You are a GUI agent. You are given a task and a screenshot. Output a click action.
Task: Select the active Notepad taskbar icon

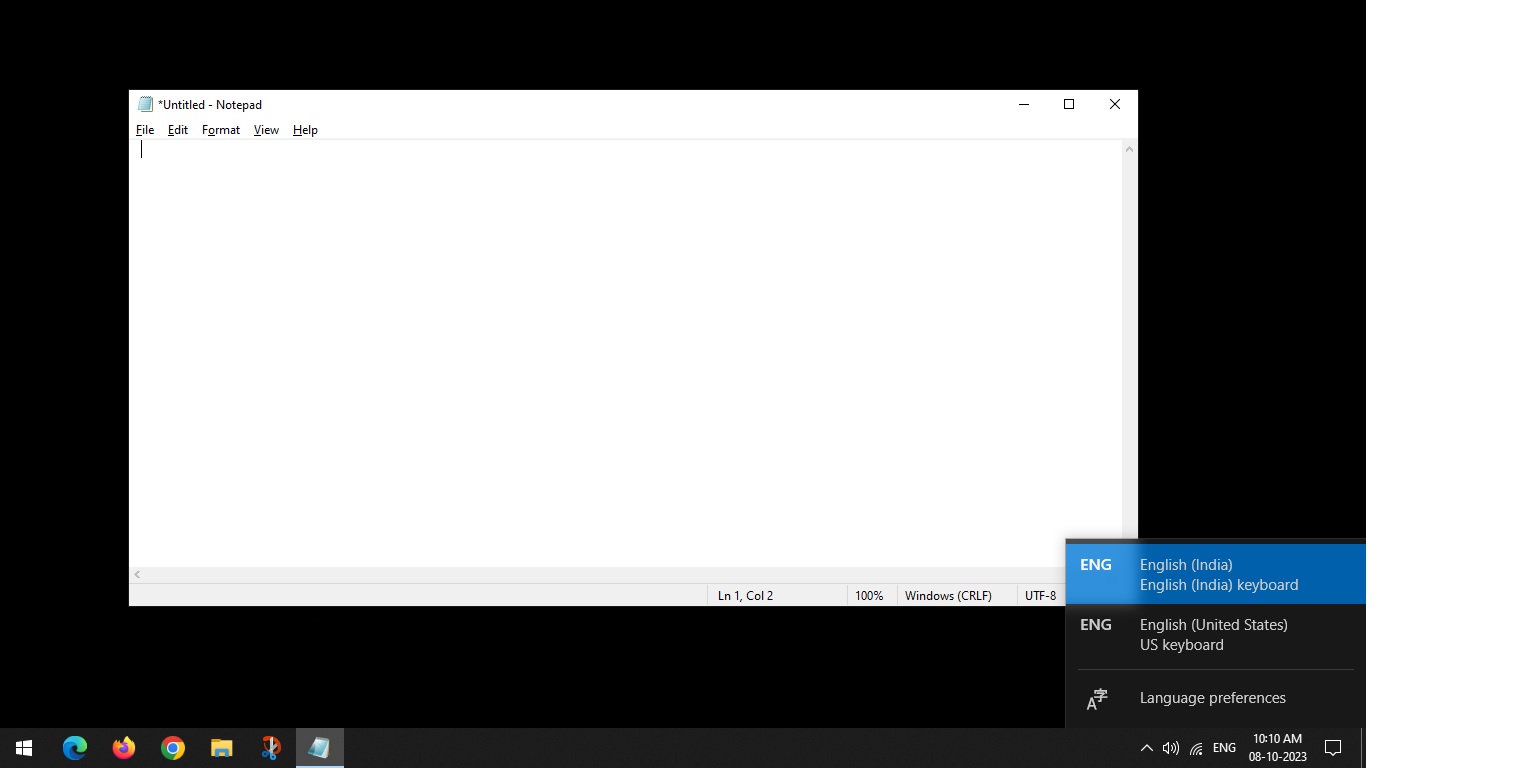click(x=319, y=747)
